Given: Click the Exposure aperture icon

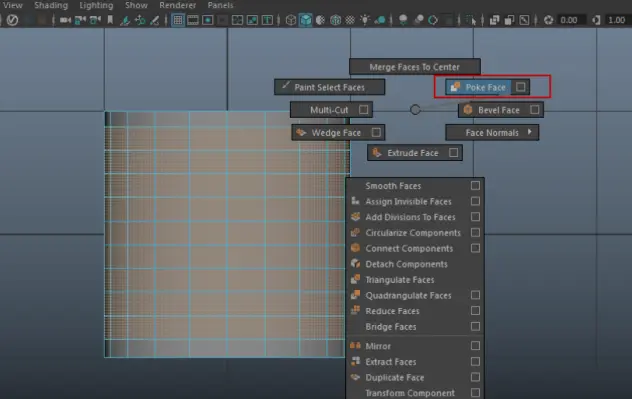Looking at the screenshot, I should click(x=548, y=20).
